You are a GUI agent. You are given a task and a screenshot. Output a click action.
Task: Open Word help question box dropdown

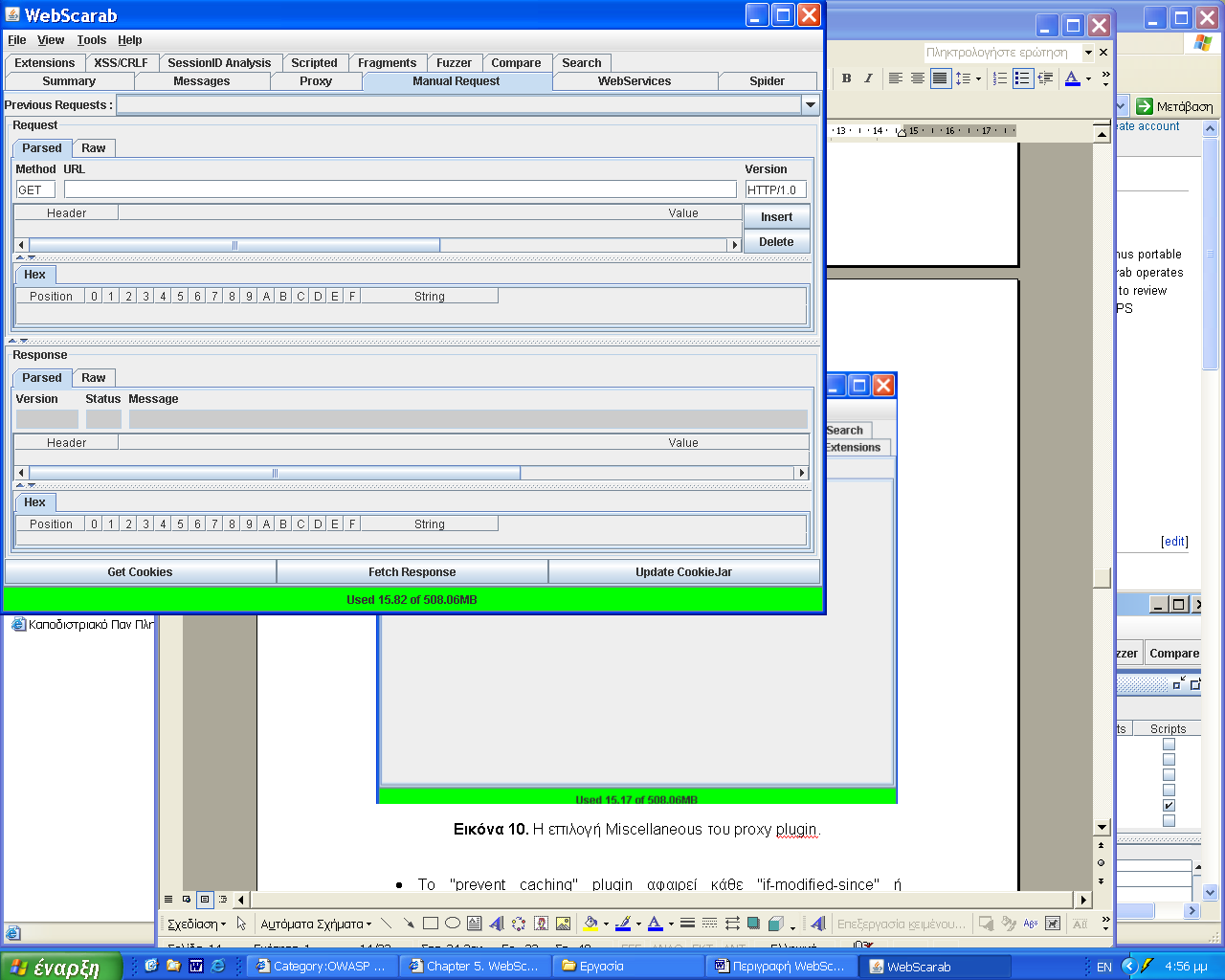pos(1089,53)
